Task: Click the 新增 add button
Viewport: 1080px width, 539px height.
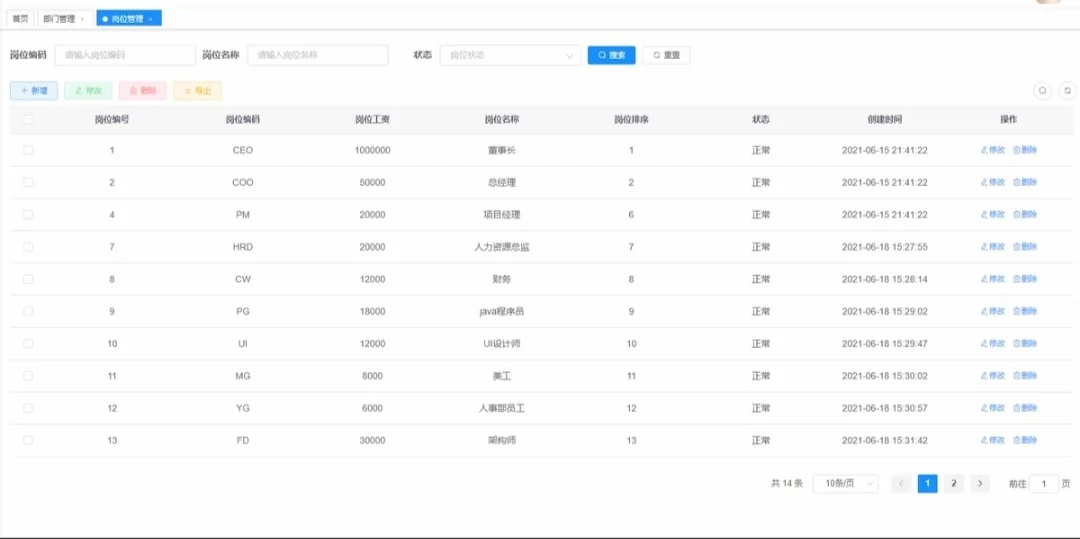Action: pyautogui.click(x=34, y=91)
